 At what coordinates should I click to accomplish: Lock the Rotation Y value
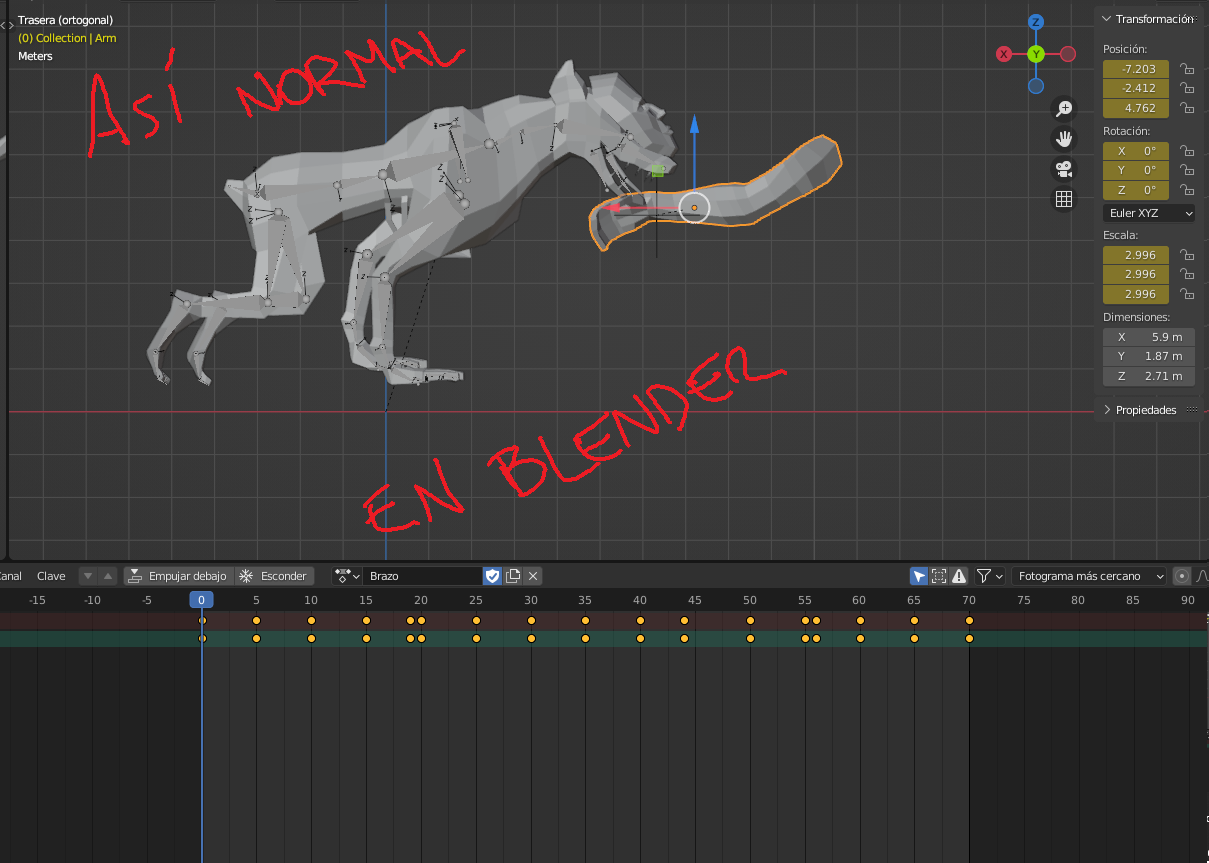(1186, 170)
